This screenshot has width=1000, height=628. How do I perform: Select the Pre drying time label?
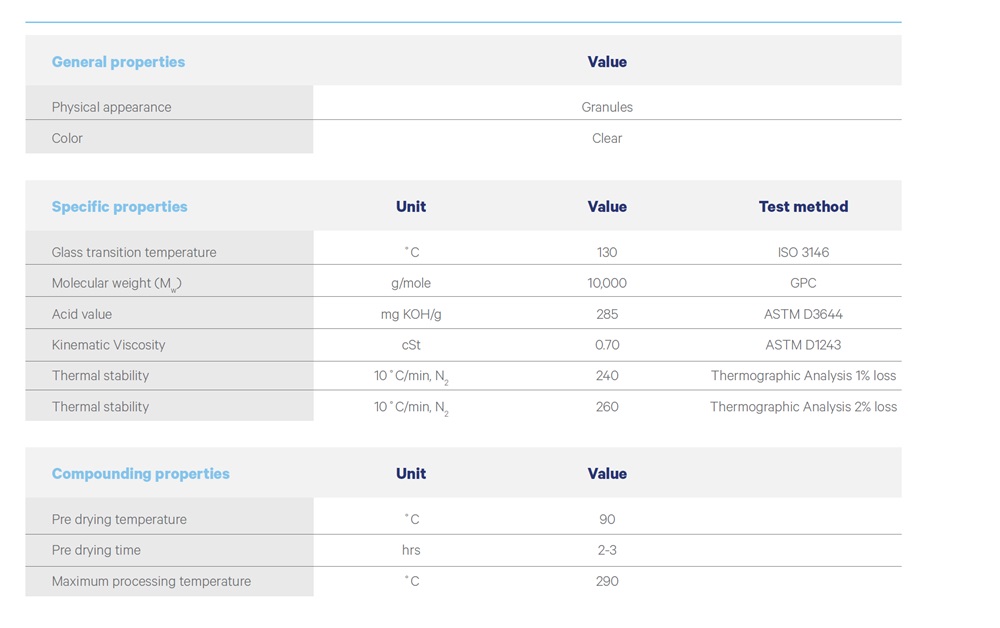[96, 550]
